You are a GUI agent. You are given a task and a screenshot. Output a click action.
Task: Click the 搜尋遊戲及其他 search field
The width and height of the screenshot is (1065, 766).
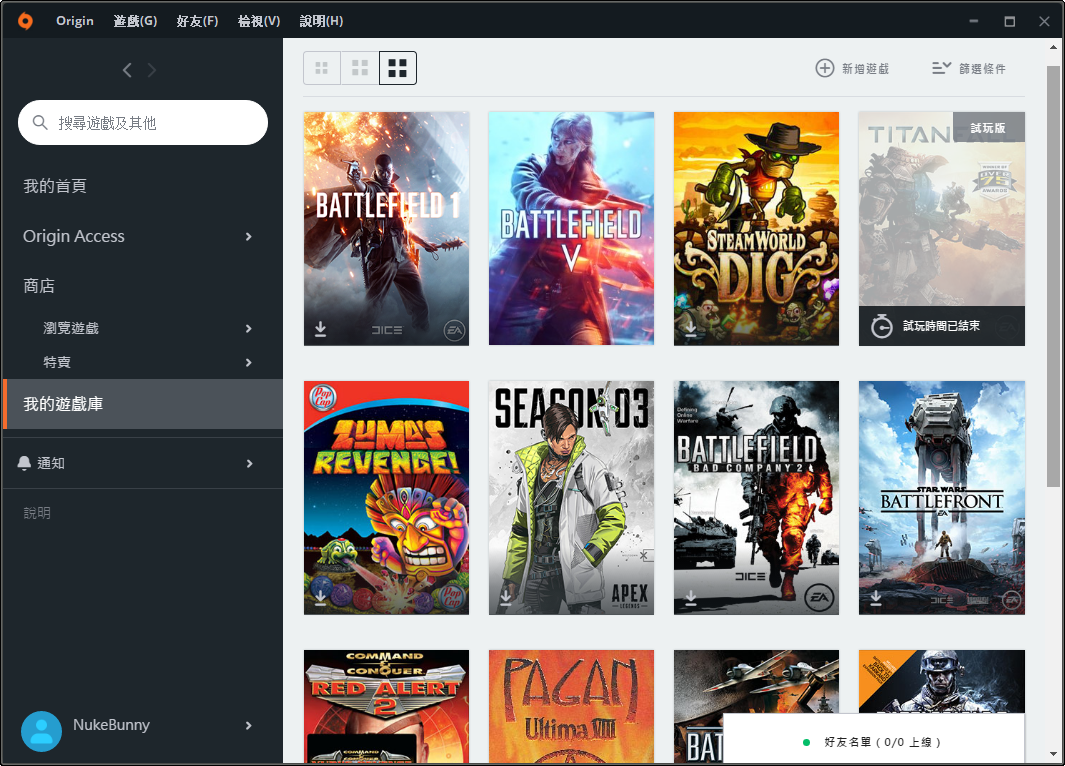143,122
